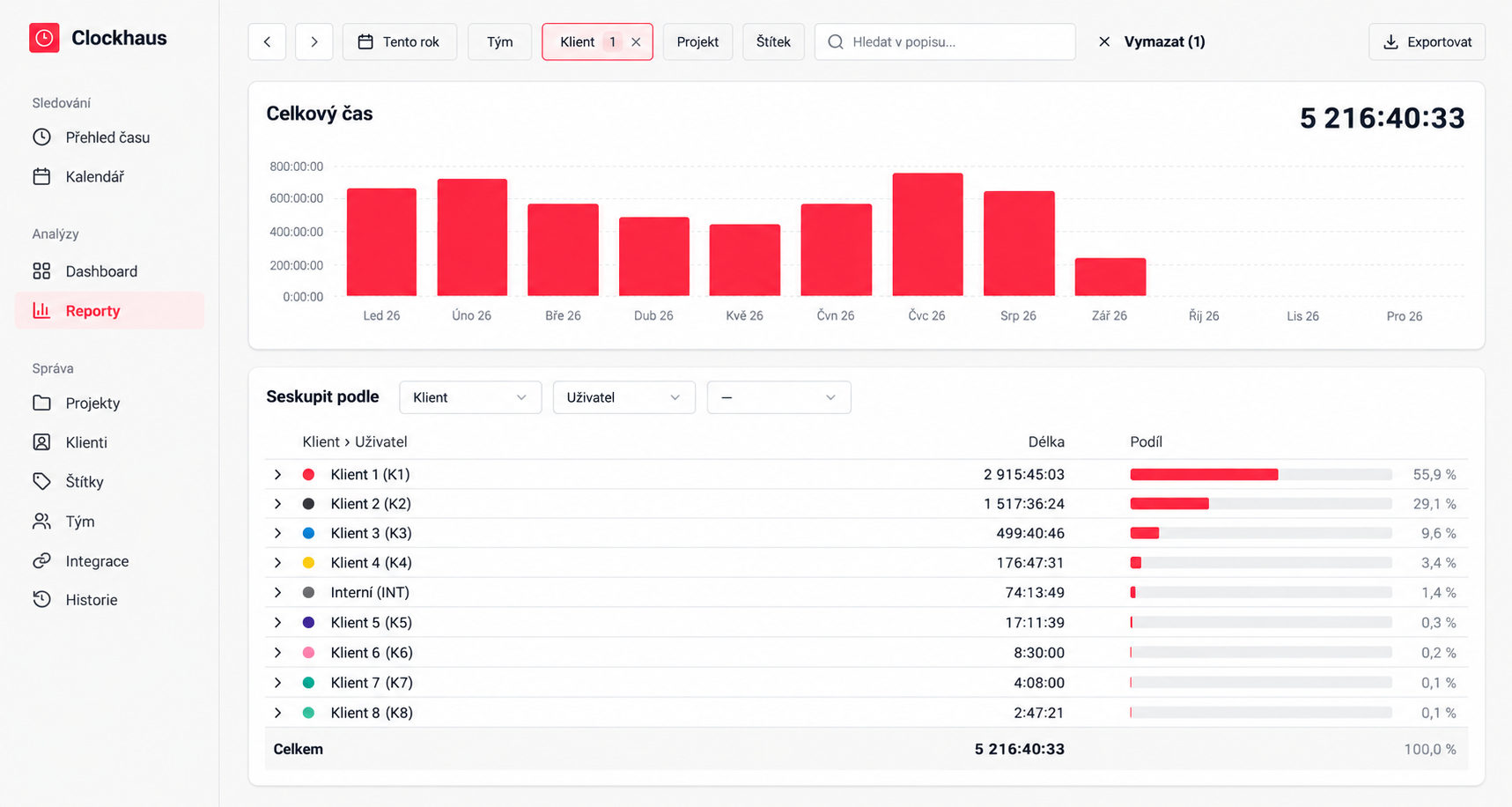The image size is (1512, 807).
Task: Click the Exportovat button
Action: [x=1427, y=41]
